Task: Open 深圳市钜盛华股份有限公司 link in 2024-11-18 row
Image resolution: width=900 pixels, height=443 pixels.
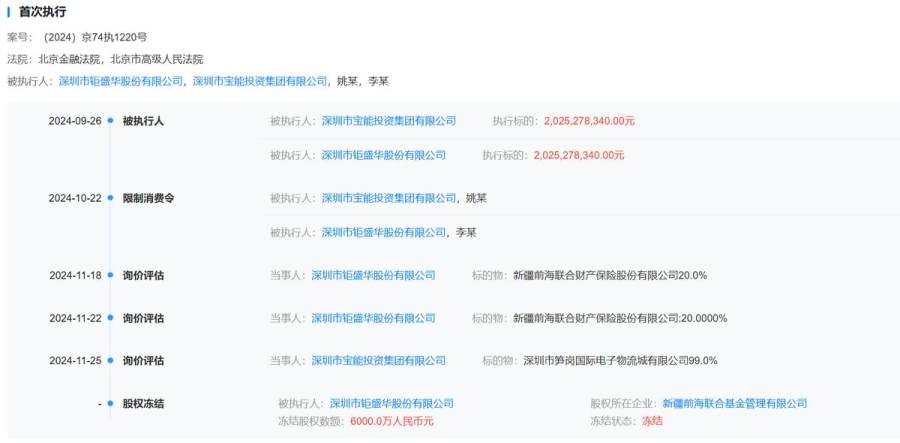Action: pyautogui.click(x=373, y=275)
